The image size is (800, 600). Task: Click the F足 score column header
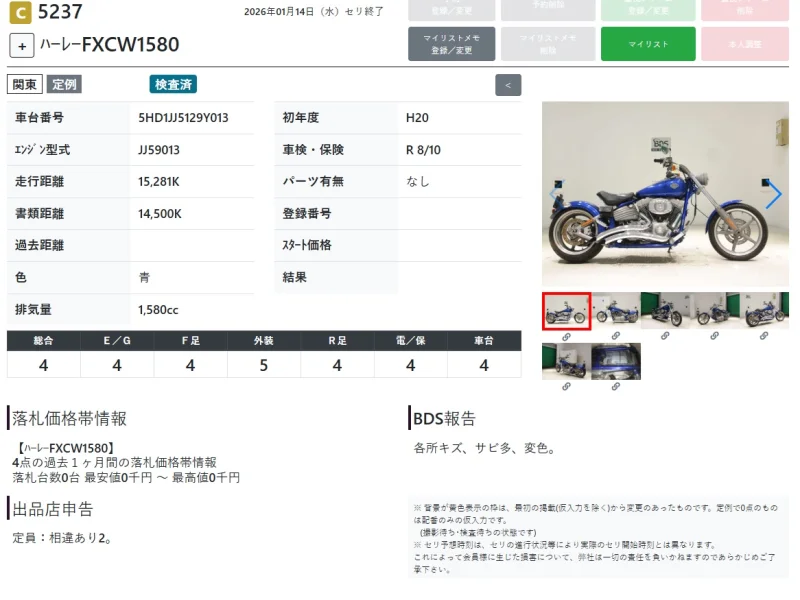pyautogui.click(x=190, y=341)
